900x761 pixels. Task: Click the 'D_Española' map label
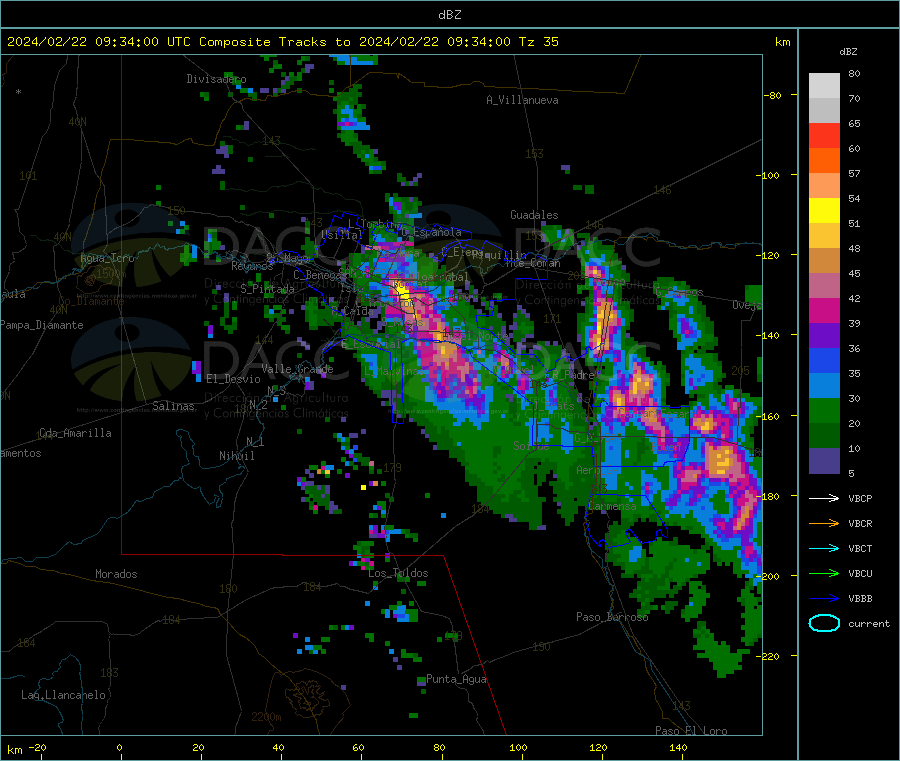[431, 232]
